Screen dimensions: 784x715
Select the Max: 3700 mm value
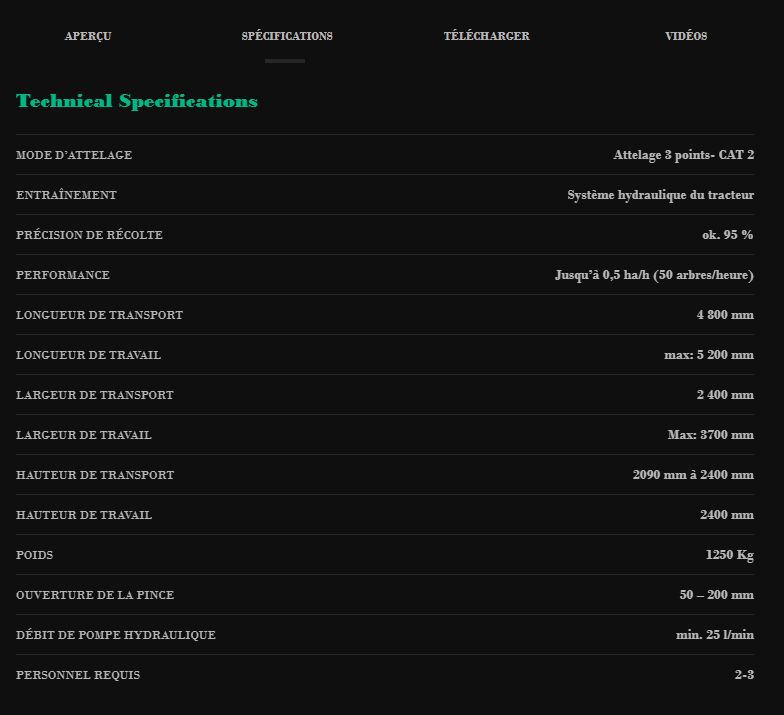[710, 435]
